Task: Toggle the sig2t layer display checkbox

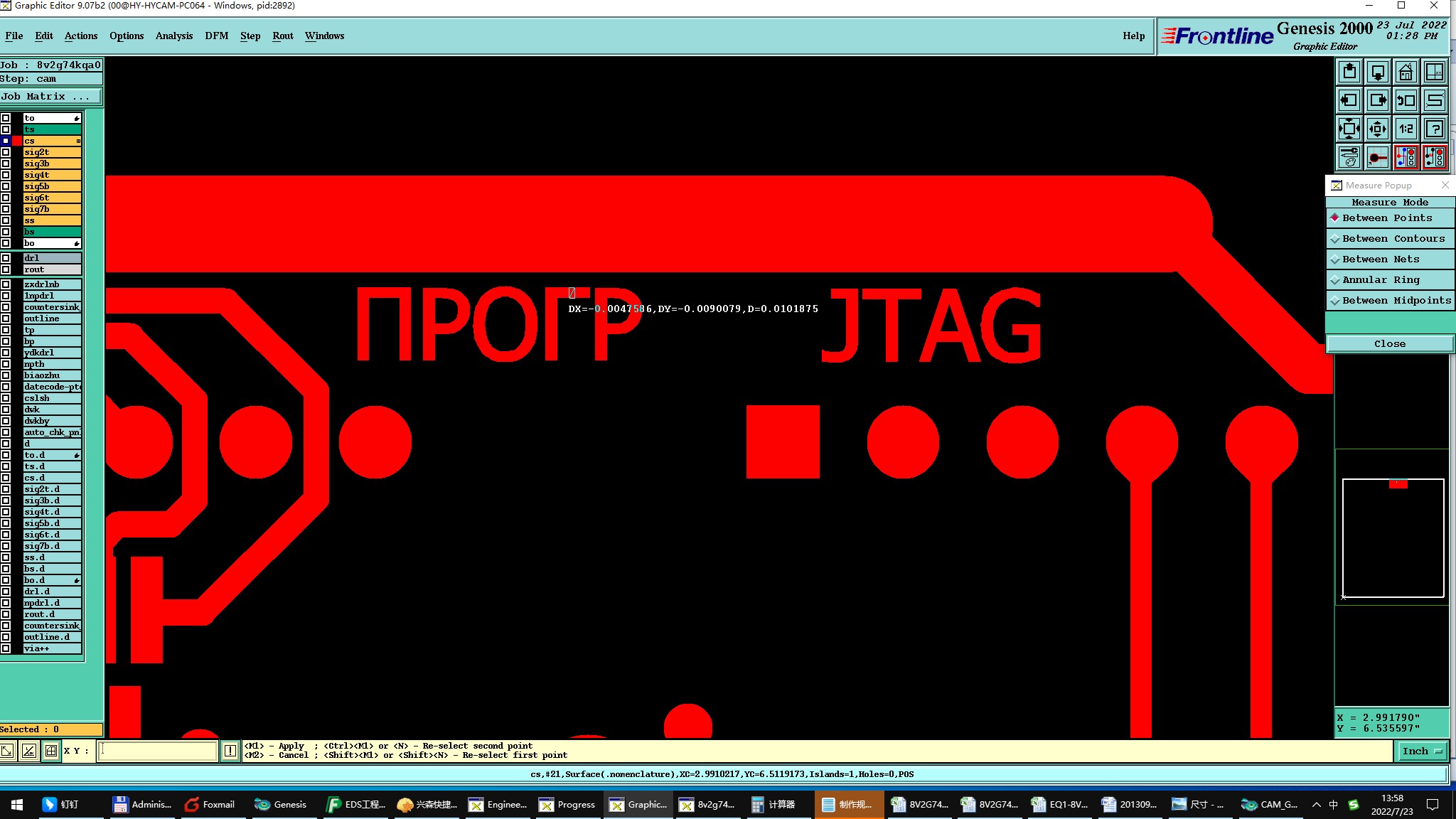Action: click(x=6, y=152)
